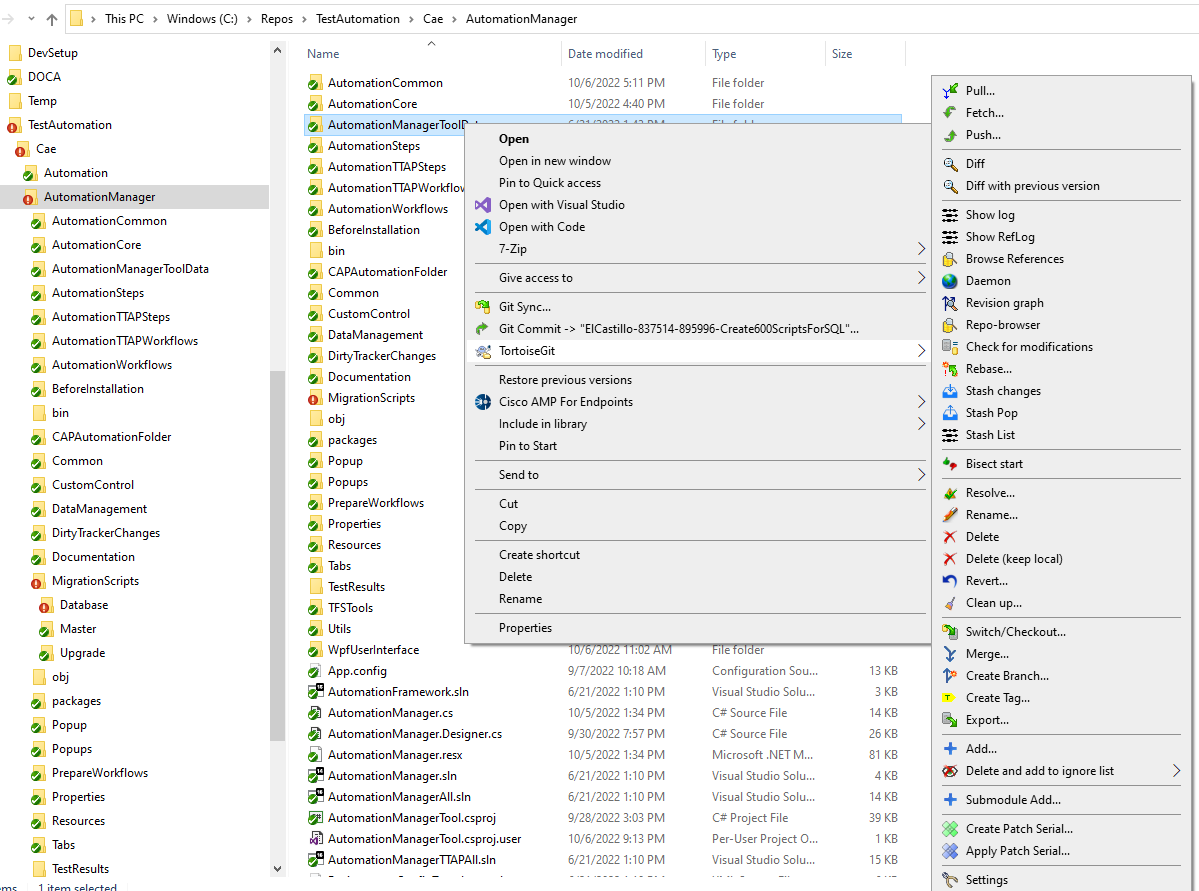Click Windows (C:) in the breadcrumb
1199x891 pixels.
point(202,19)
